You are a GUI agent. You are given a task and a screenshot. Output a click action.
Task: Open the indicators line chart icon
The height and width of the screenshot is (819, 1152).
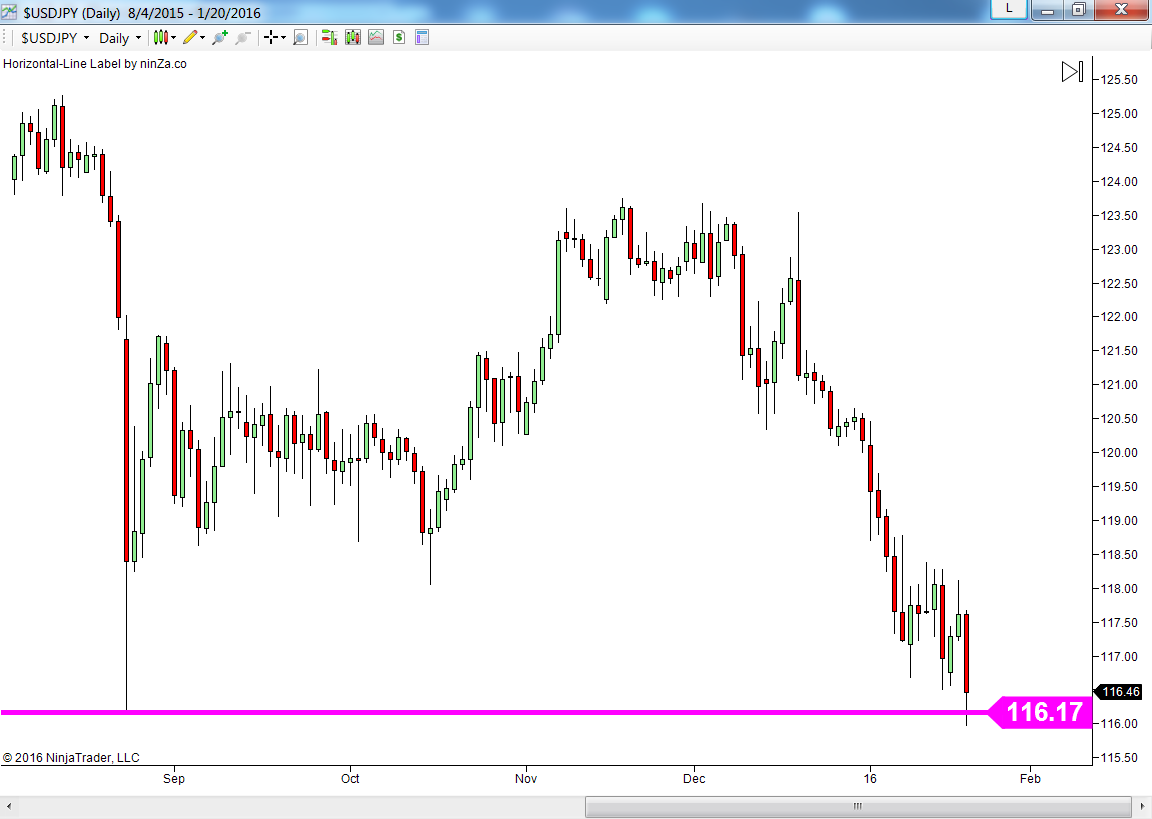pyautogui.click(x=376, y=37)
